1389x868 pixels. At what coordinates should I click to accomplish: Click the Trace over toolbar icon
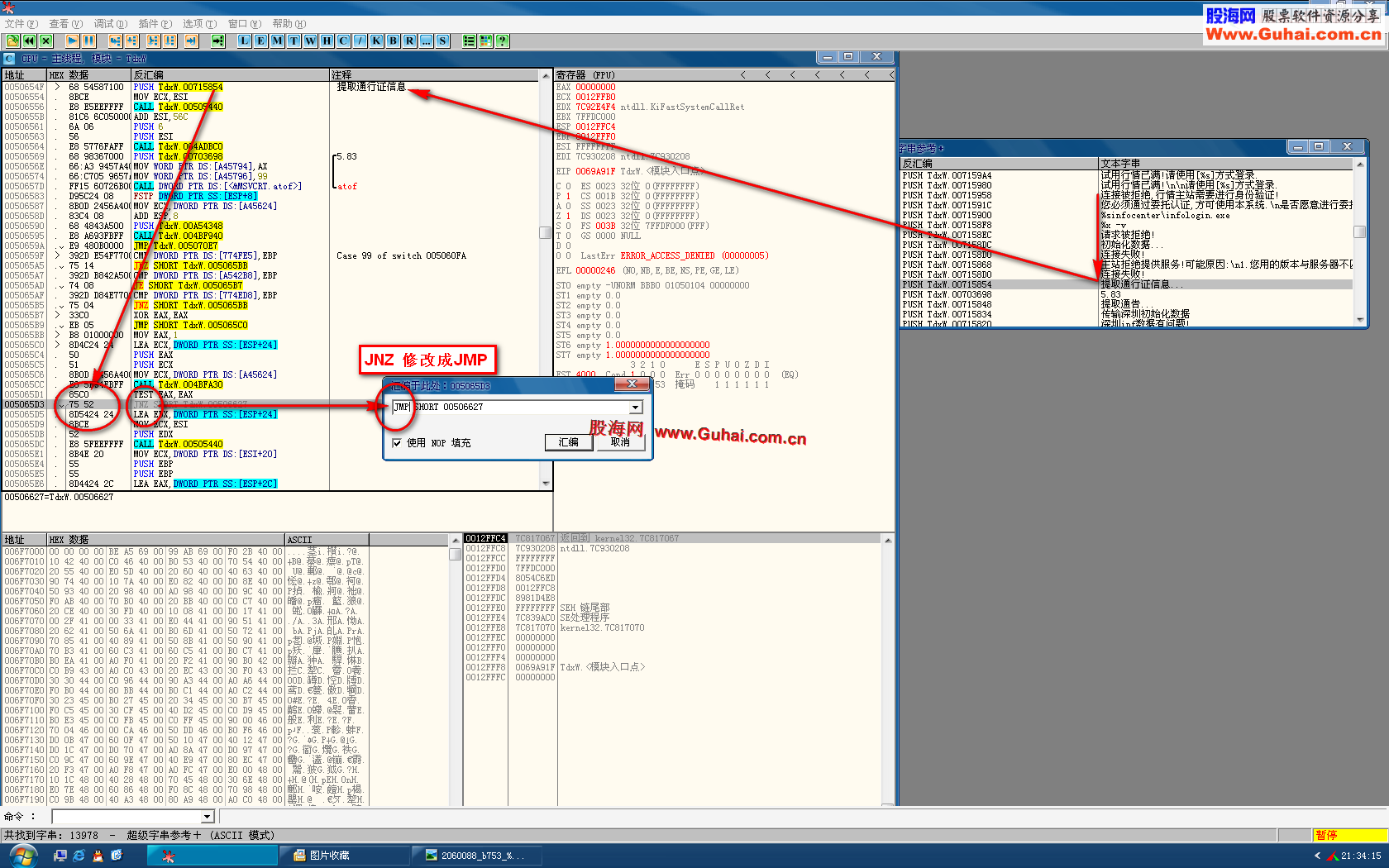pos(169,41)
